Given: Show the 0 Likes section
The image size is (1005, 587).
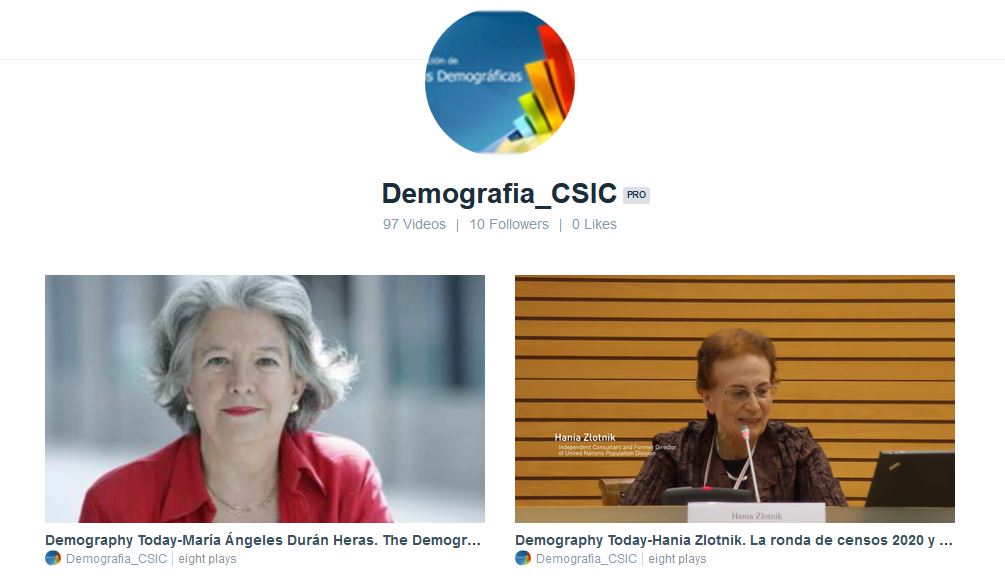Looking at the screenshot, I should pyautogui.click(x=594, y=224).
